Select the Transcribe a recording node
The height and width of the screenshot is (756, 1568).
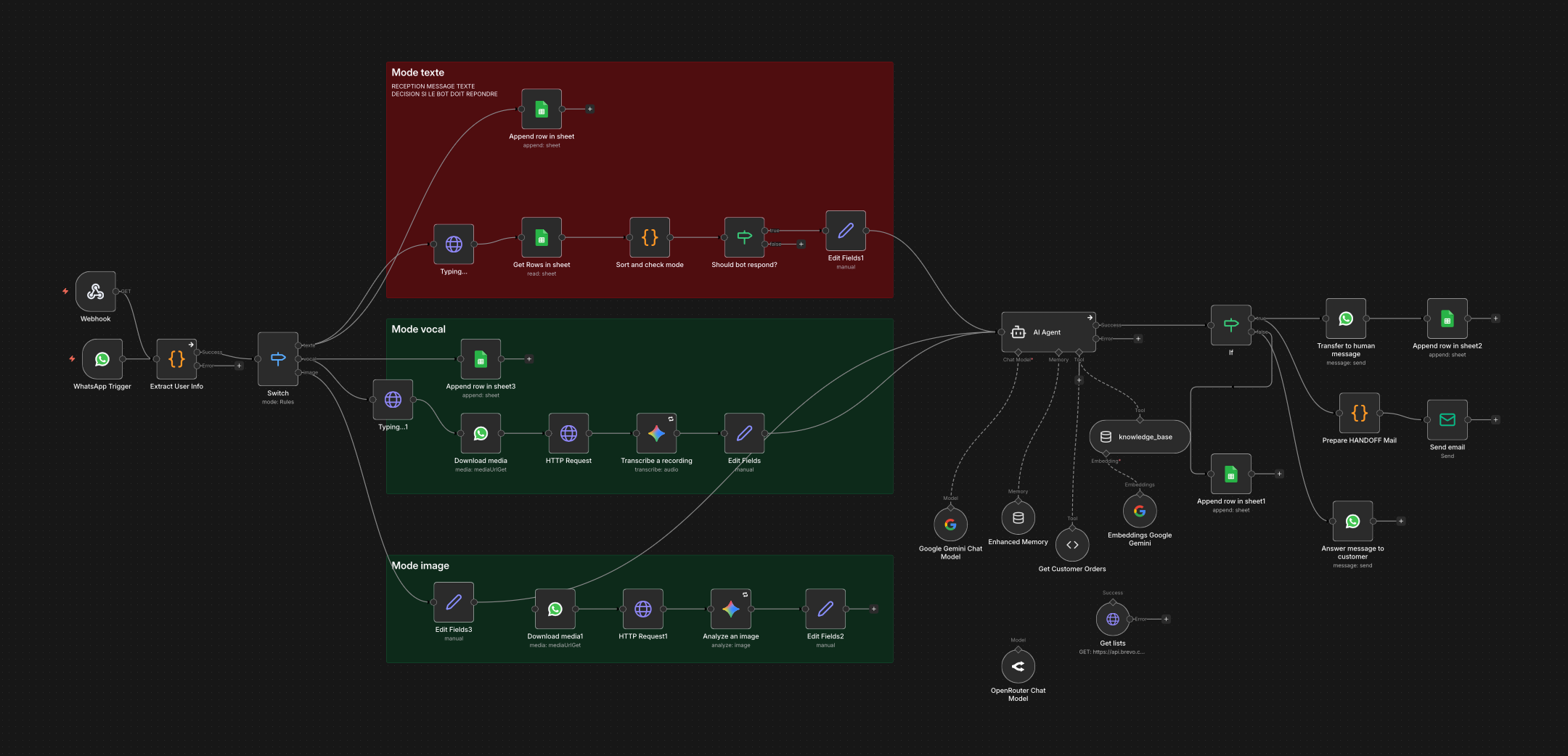tap(656, 434)
